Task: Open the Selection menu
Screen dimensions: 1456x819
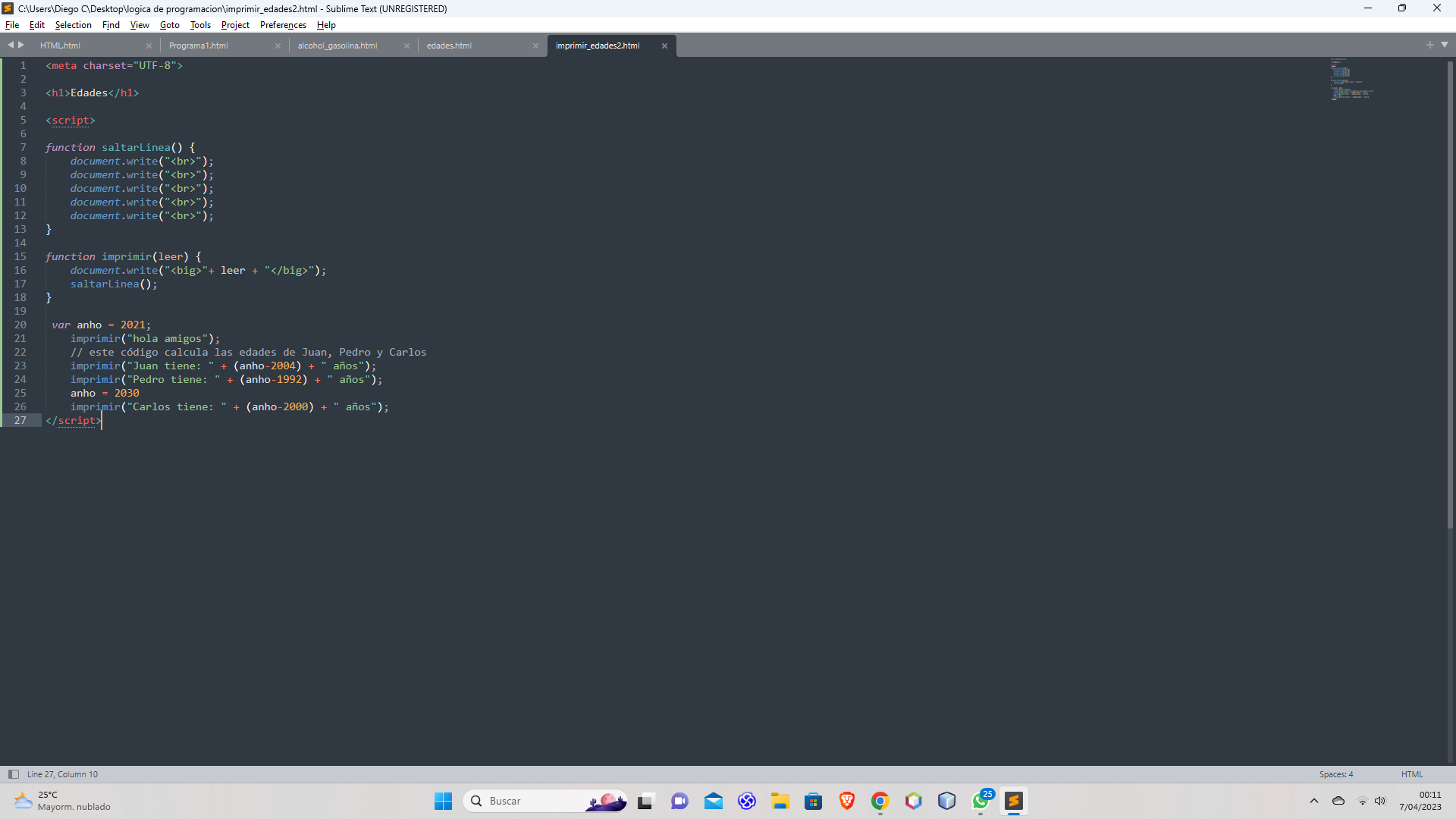Action: (73, 25)
